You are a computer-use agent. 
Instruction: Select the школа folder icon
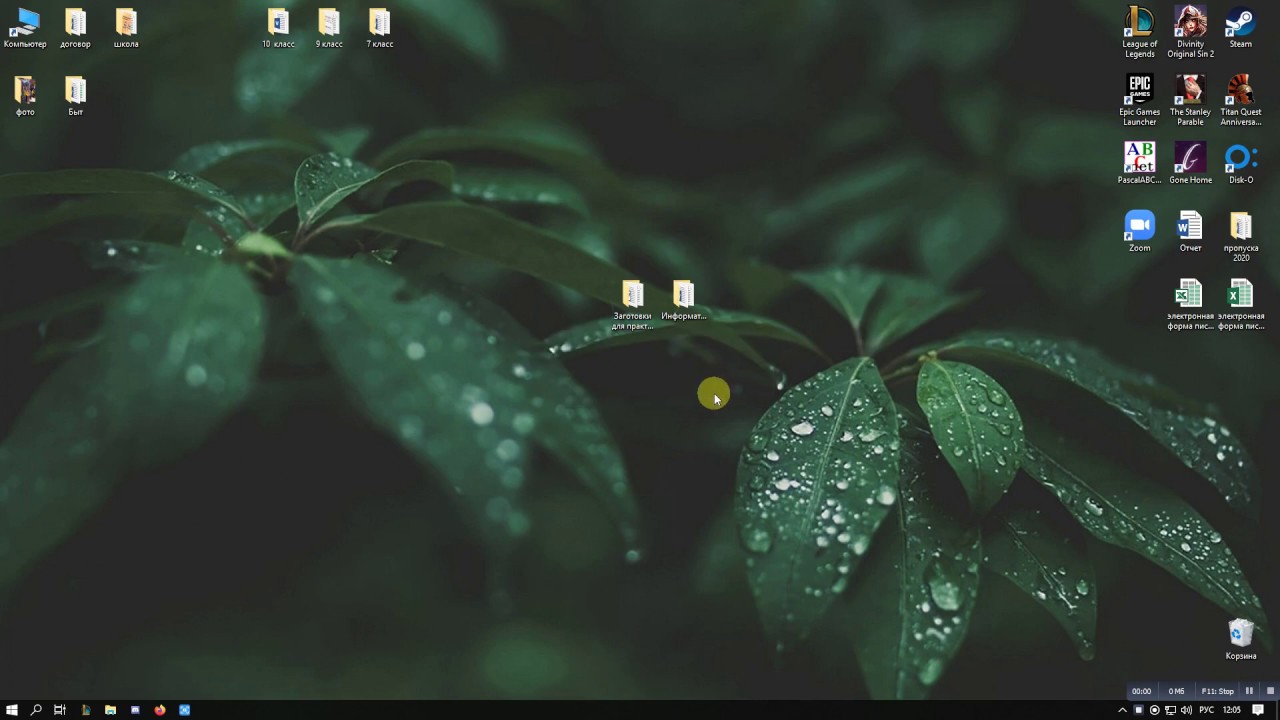point(126,28)
